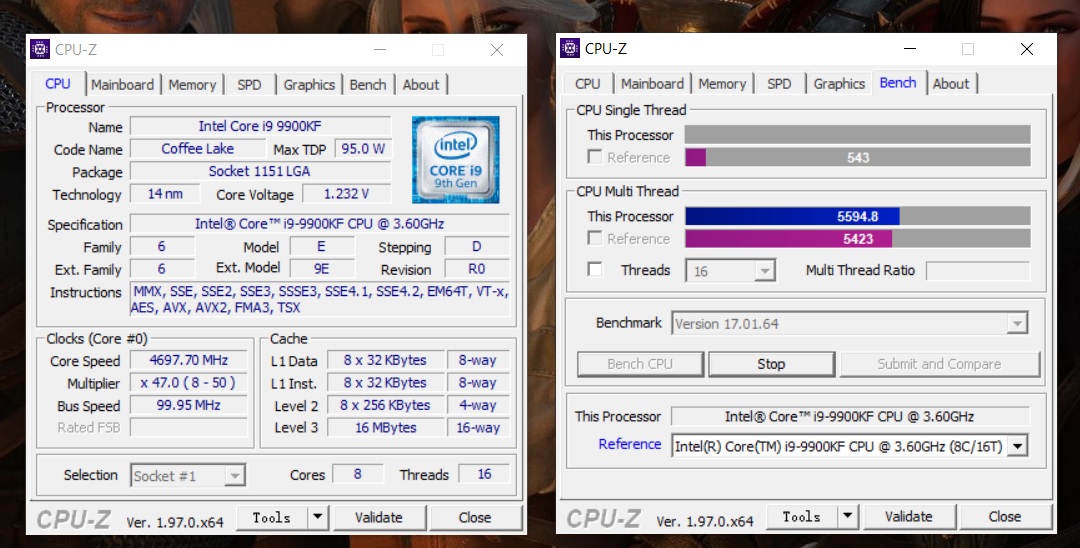The width and height of the screenshot is (1080, 548).
Task: Click Tools button in right CPU-Z window
Action: pyautogui.click(x=802, y=516)
